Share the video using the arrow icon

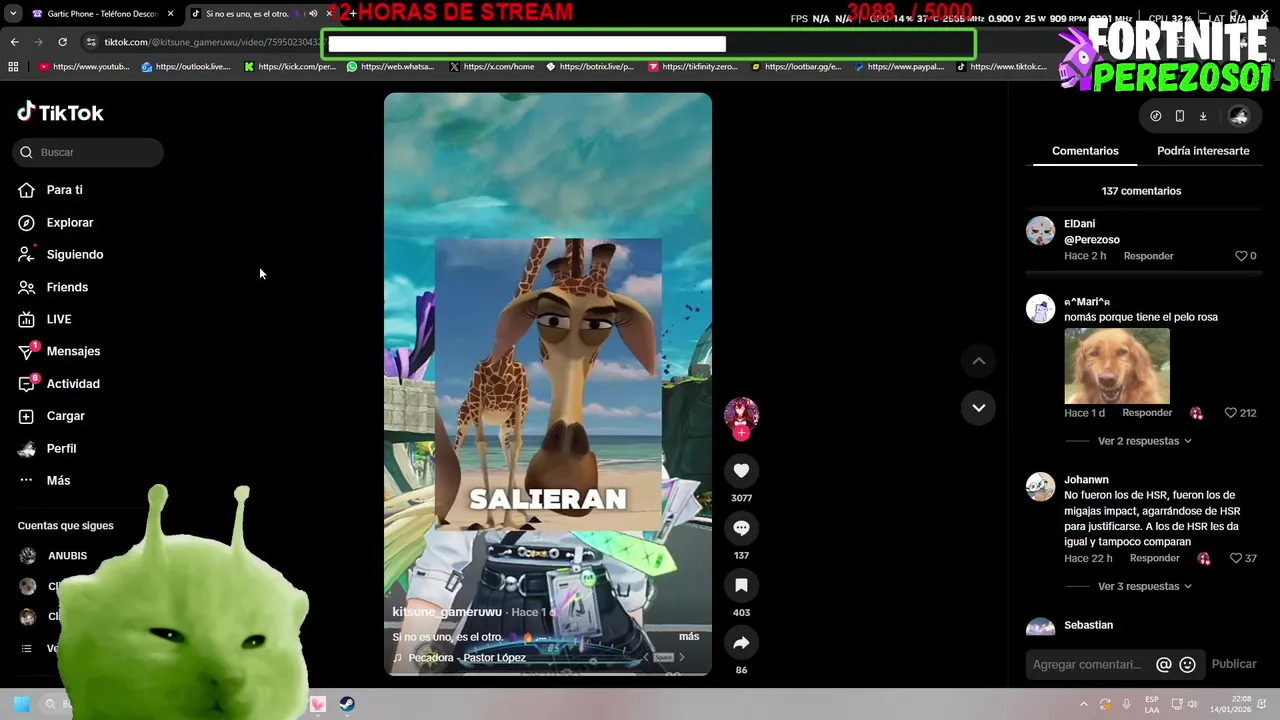[x=741, y=643]
